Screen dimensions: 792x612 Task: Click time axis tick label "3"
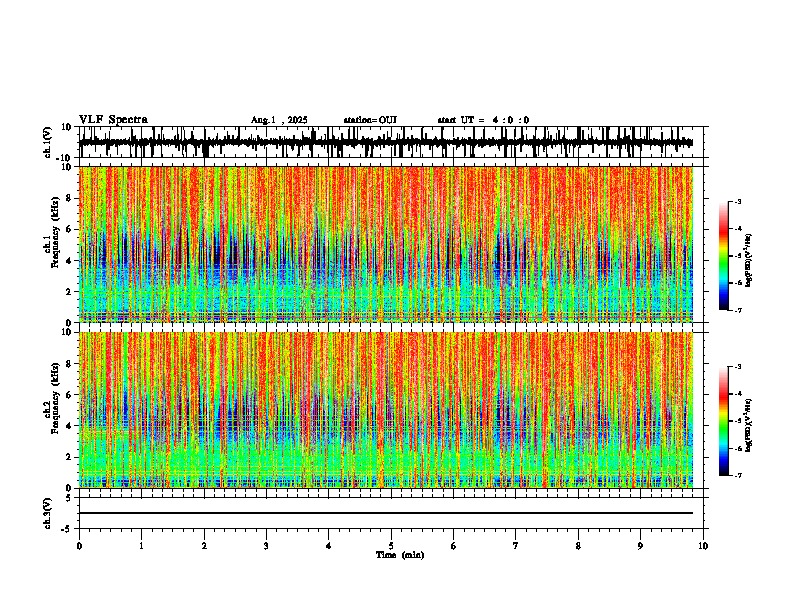[x=266, y=546]
